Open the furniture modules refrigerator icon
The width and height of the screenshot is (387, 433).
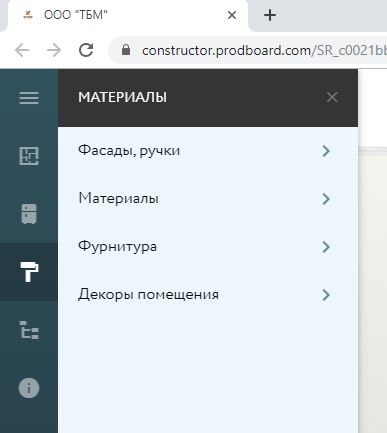click(29, 214)
